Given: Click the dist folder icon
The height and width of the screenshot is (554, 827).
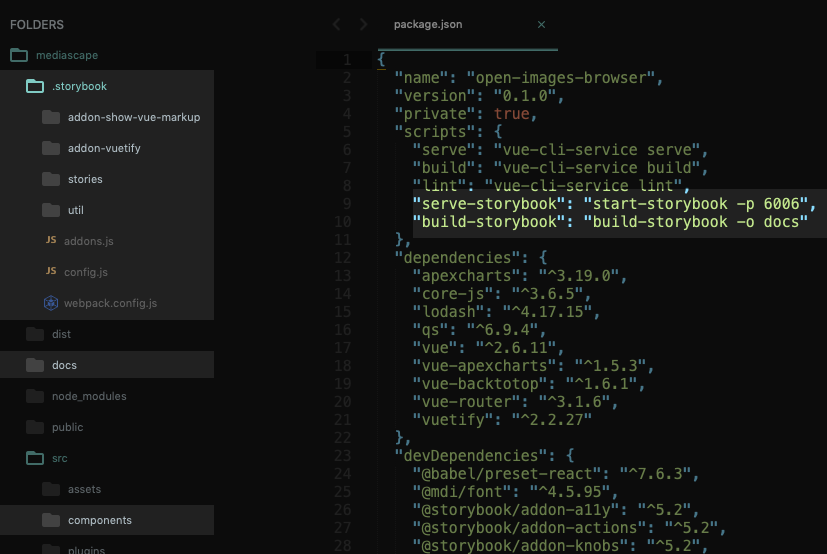Looking at the screenshot, I should 35,334.
